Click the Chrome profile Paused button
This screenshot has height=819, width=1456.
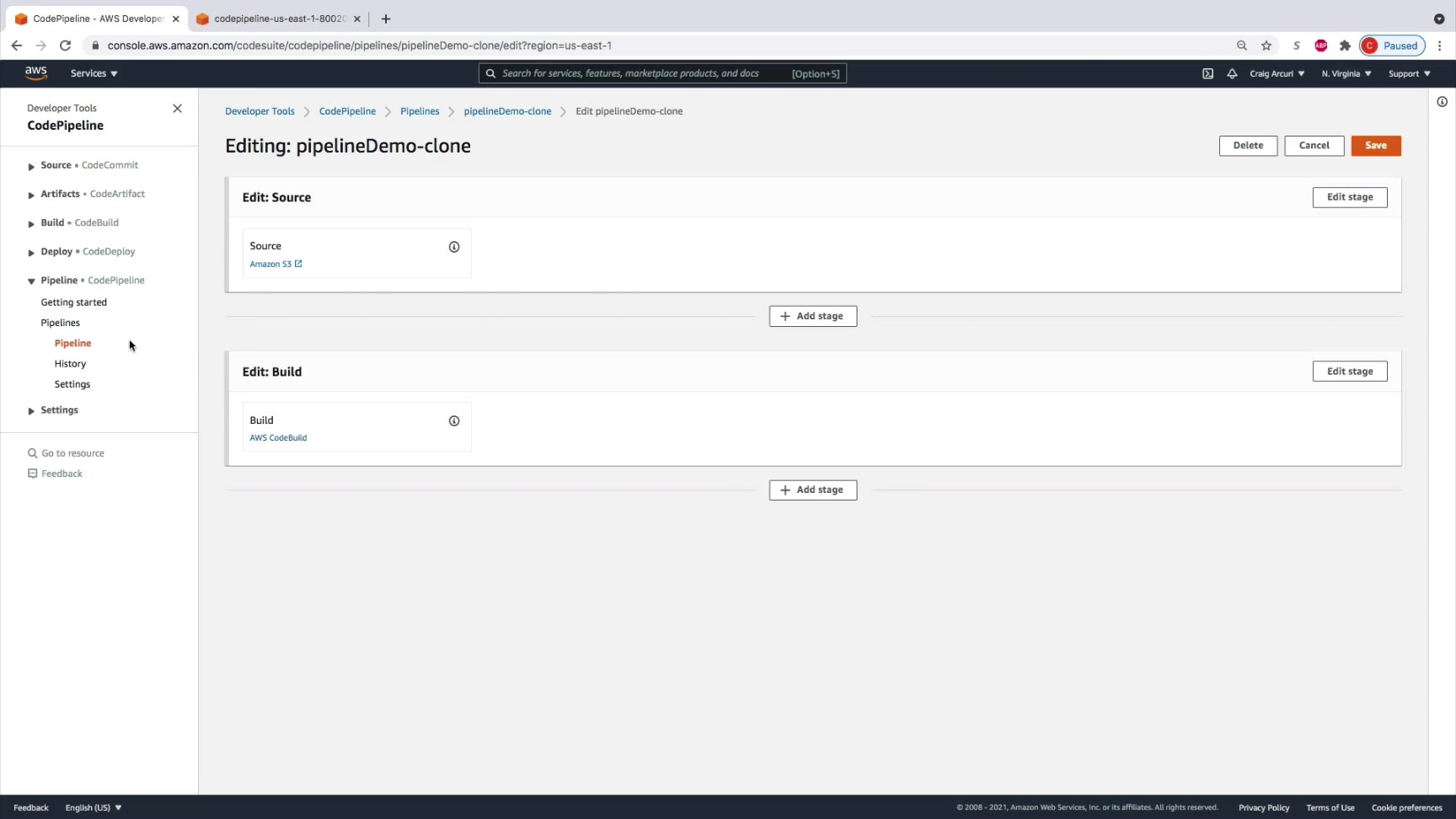click(1392, 45)
